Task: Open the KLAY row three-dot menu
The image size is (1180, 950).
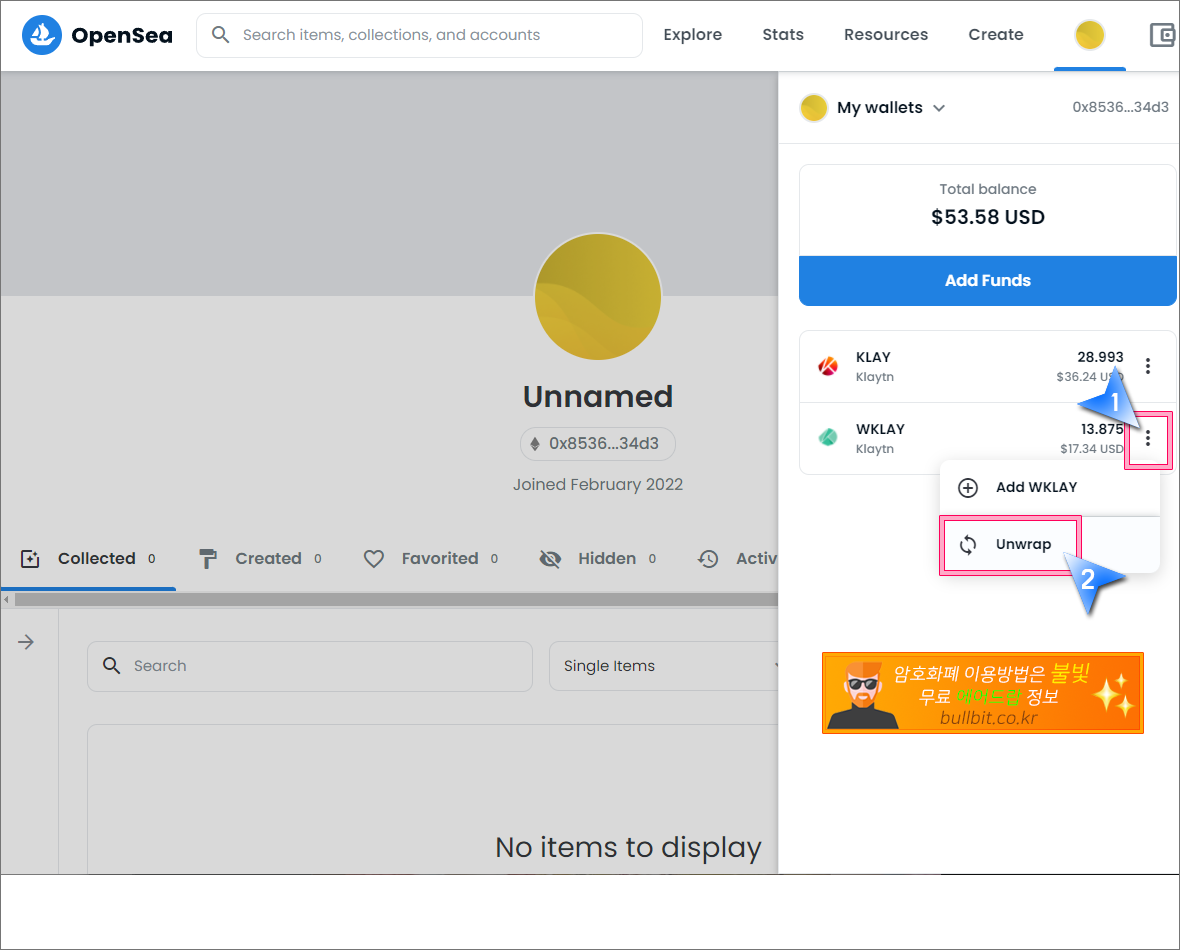Action: [1147, 367]
